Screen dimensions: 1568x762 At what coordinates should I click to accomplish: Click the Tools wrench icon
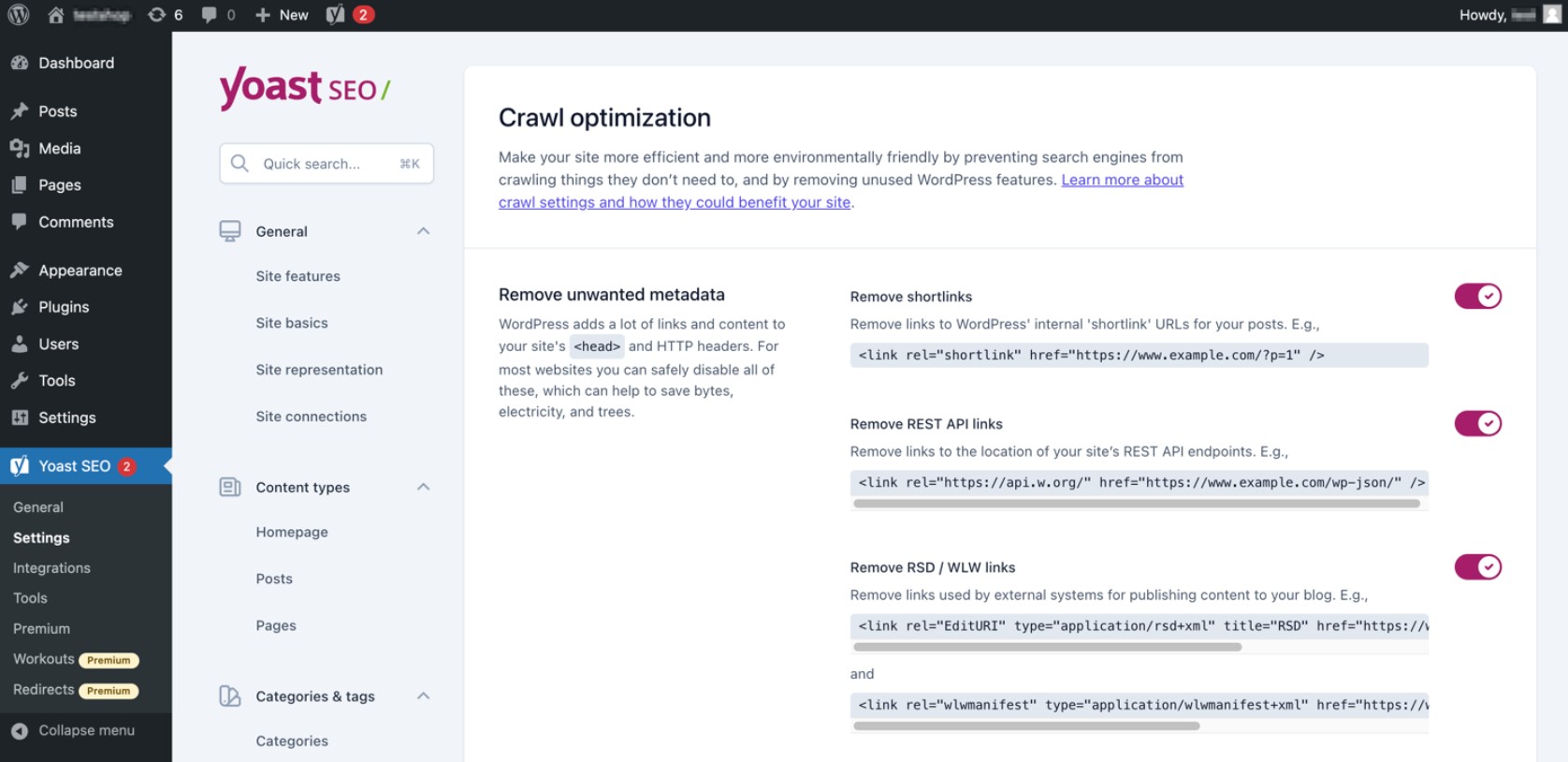pos(20,381)
